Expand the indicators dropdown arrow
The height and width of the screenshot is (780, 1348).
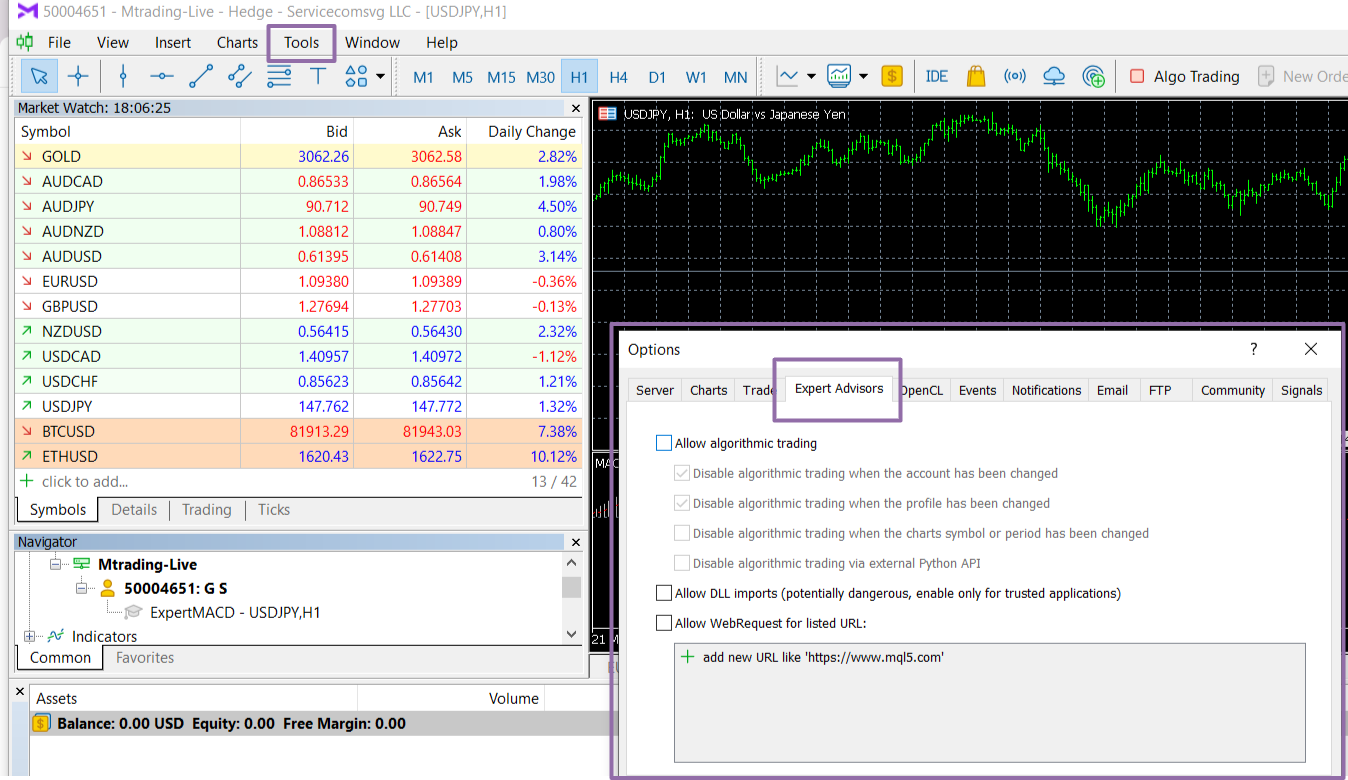[x=863, y=77]
